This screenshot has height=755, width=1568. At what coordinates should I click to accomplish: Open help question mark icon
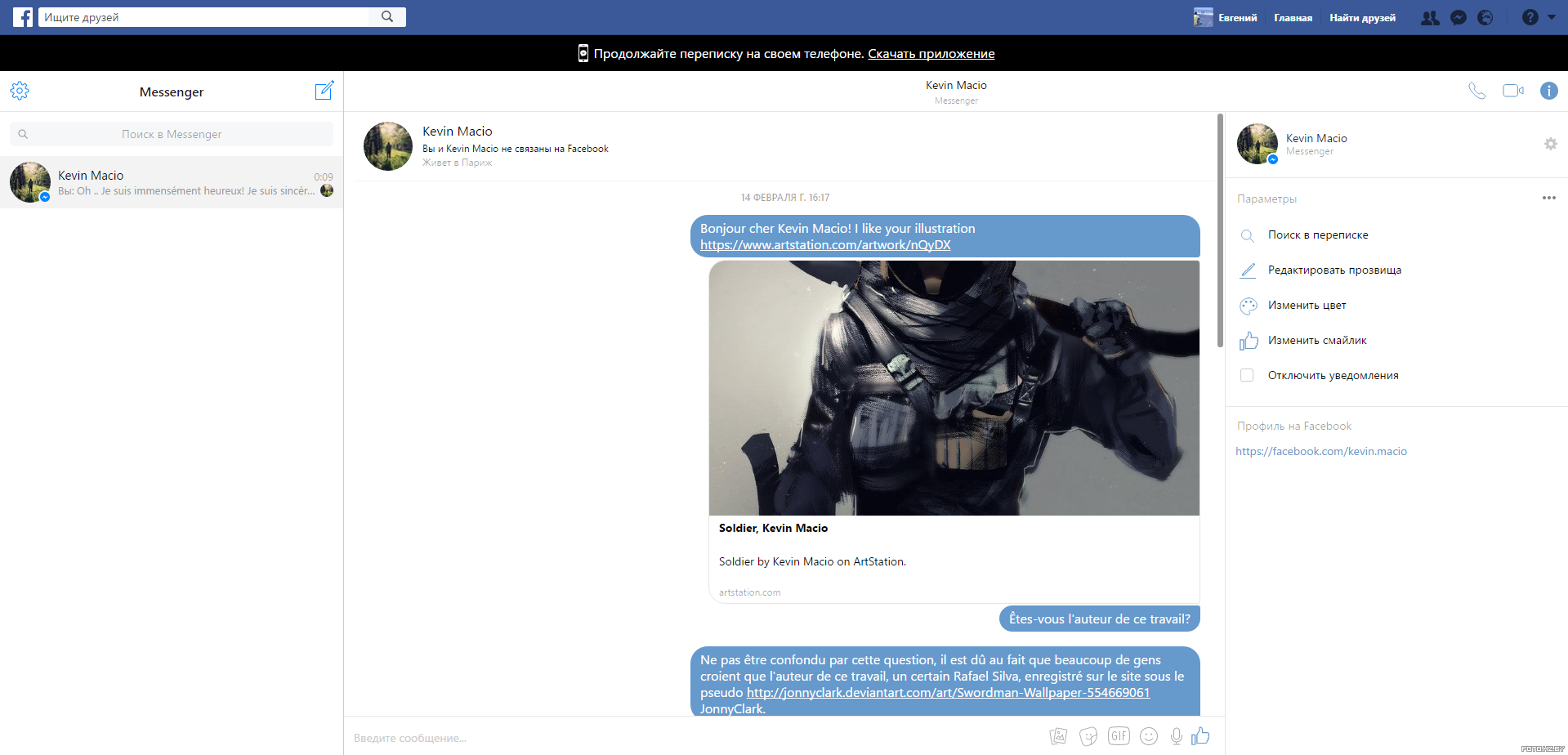tap(1530, 18)
